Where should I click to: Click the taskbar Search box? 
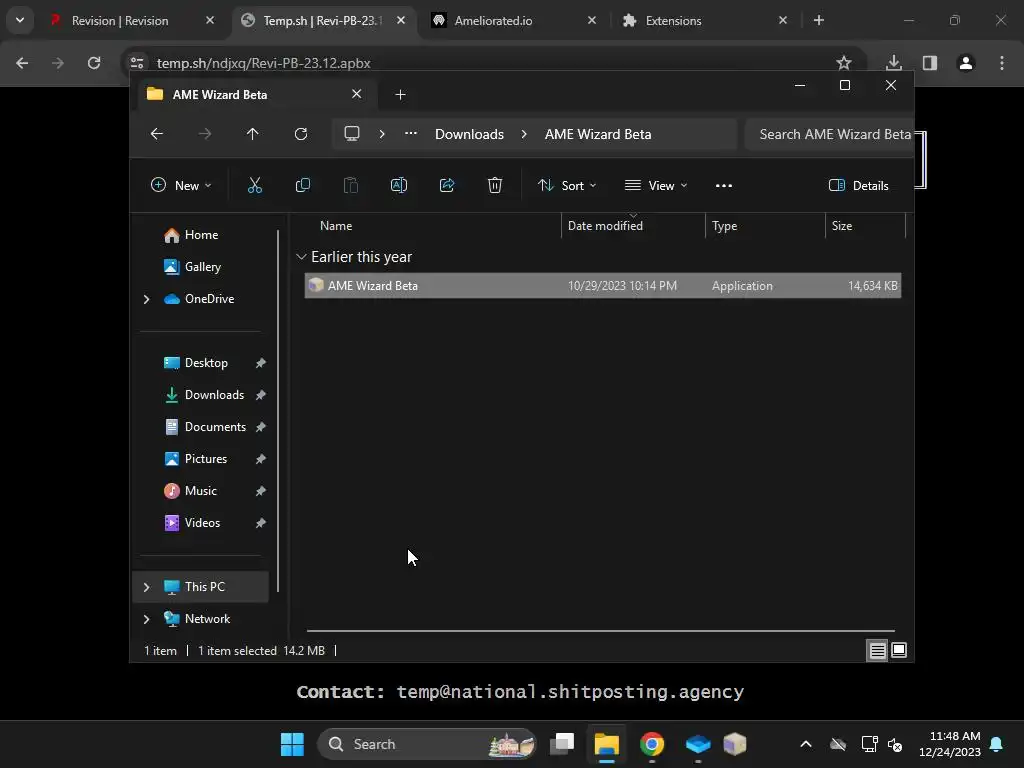428,744
